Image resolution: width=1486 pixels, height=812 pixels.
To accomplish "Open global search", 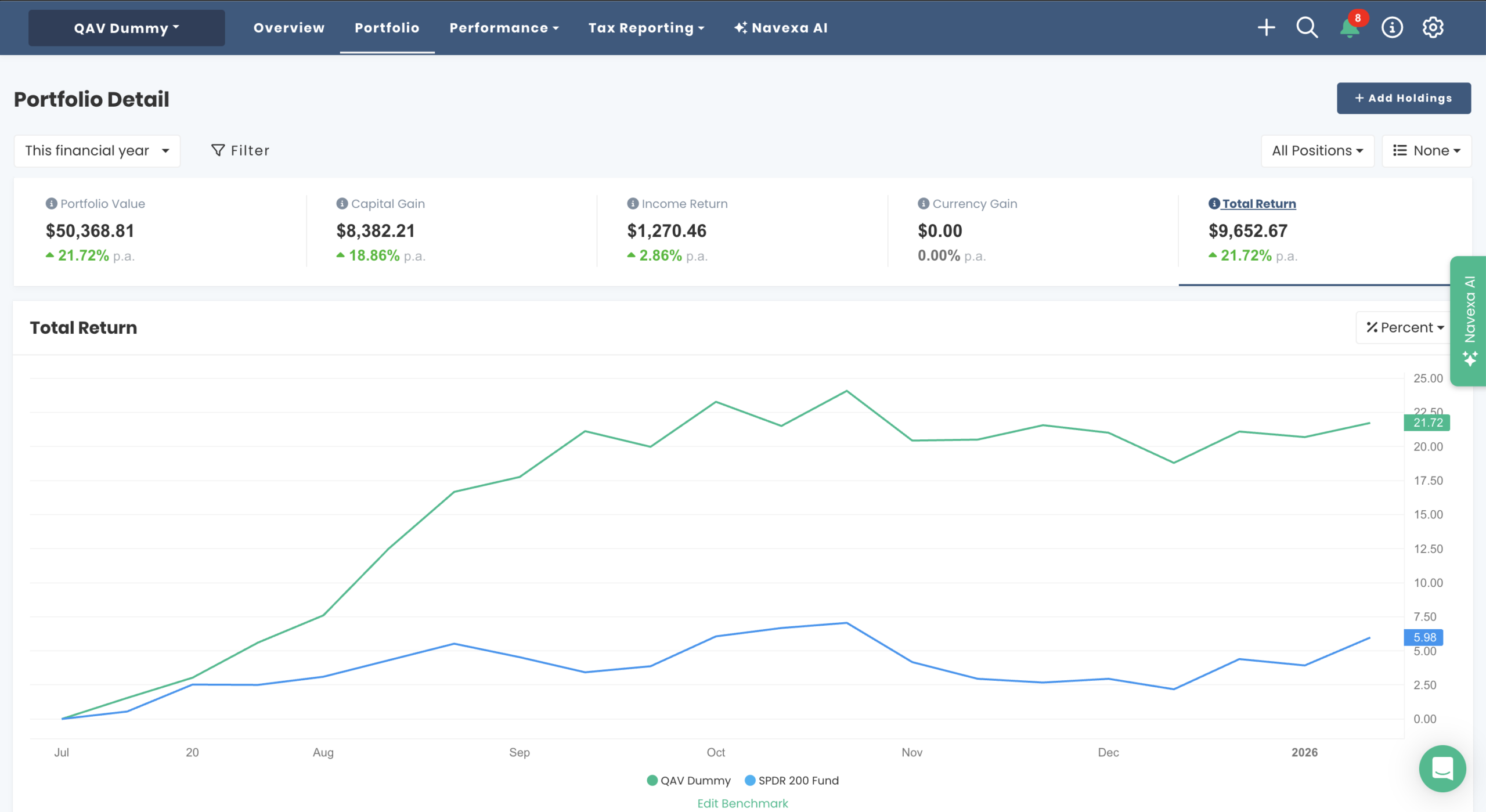I will [x=1307, y=27].
